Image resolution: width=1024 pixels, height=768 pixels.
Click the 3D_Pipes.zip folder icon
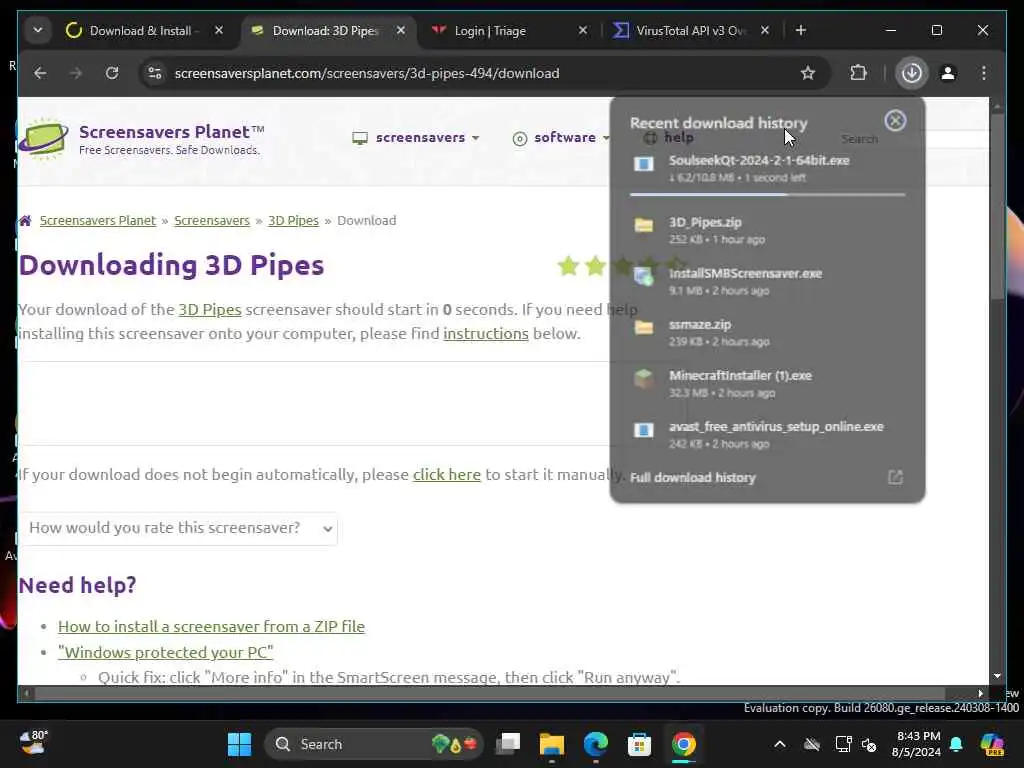(644, 225)
